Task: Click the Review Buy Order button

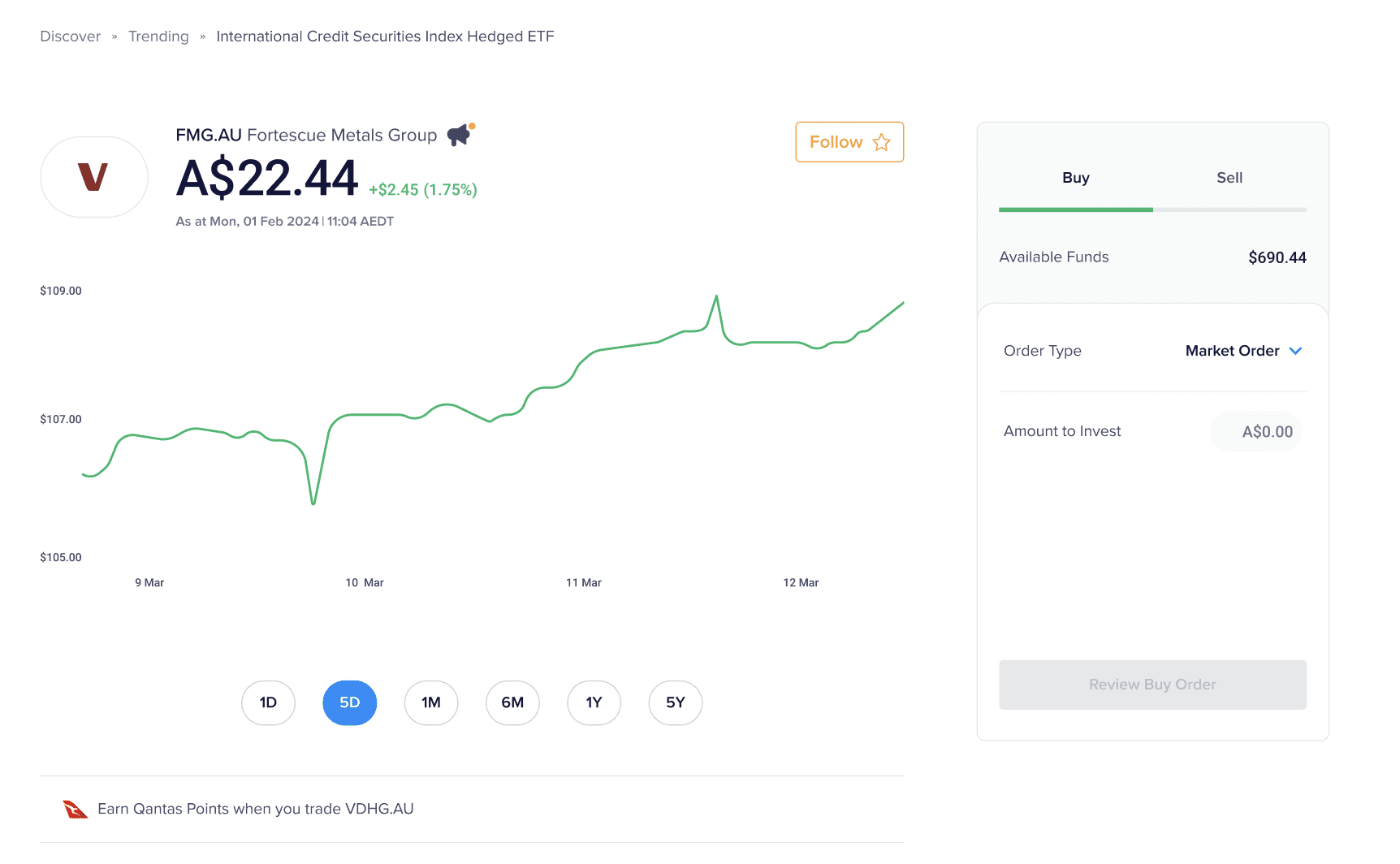Action: [1152, 685]
